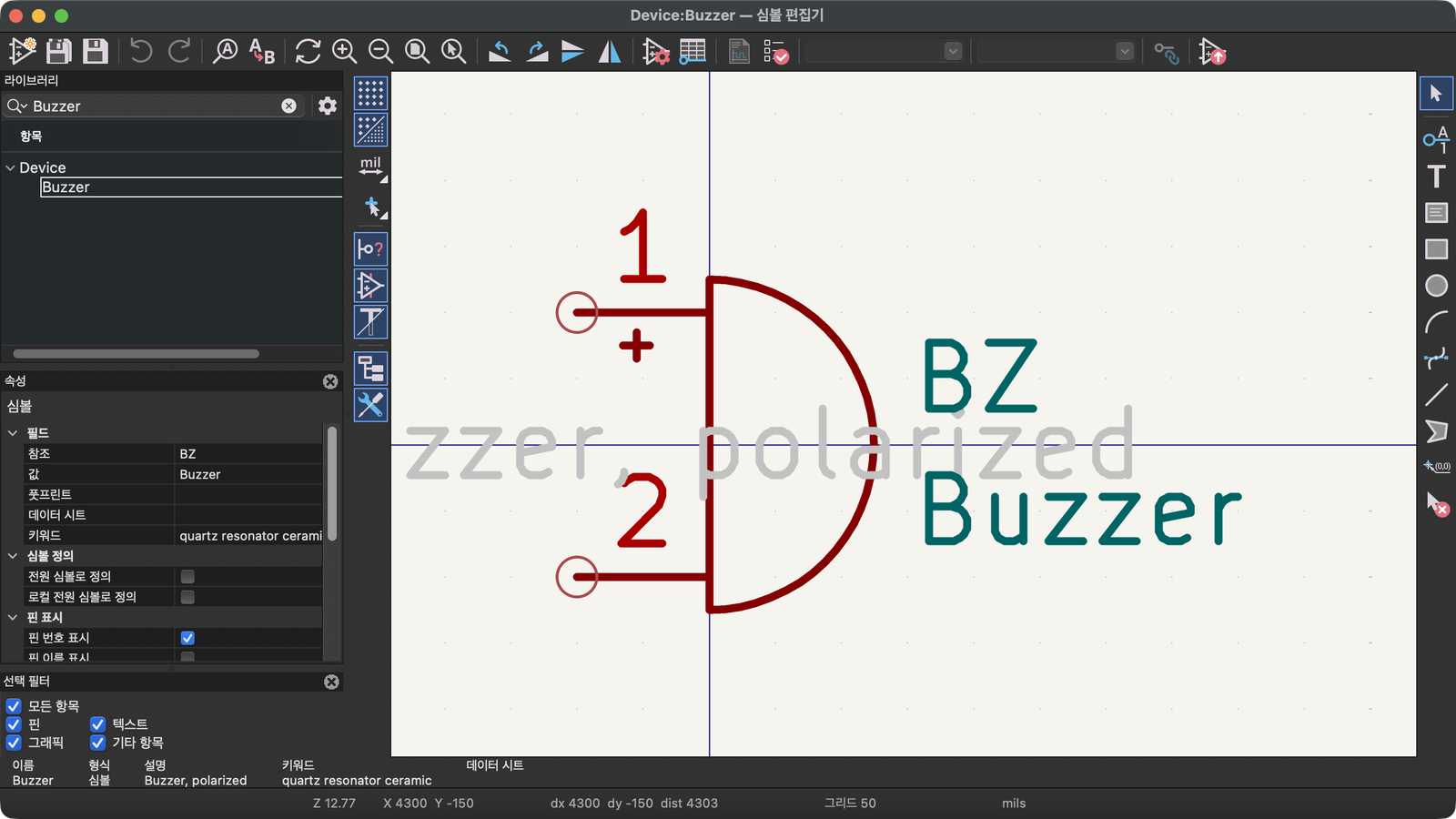Click the 키워드 value quartz resonator cerami
Screen dimensions: 1456x819
[248, 535]
